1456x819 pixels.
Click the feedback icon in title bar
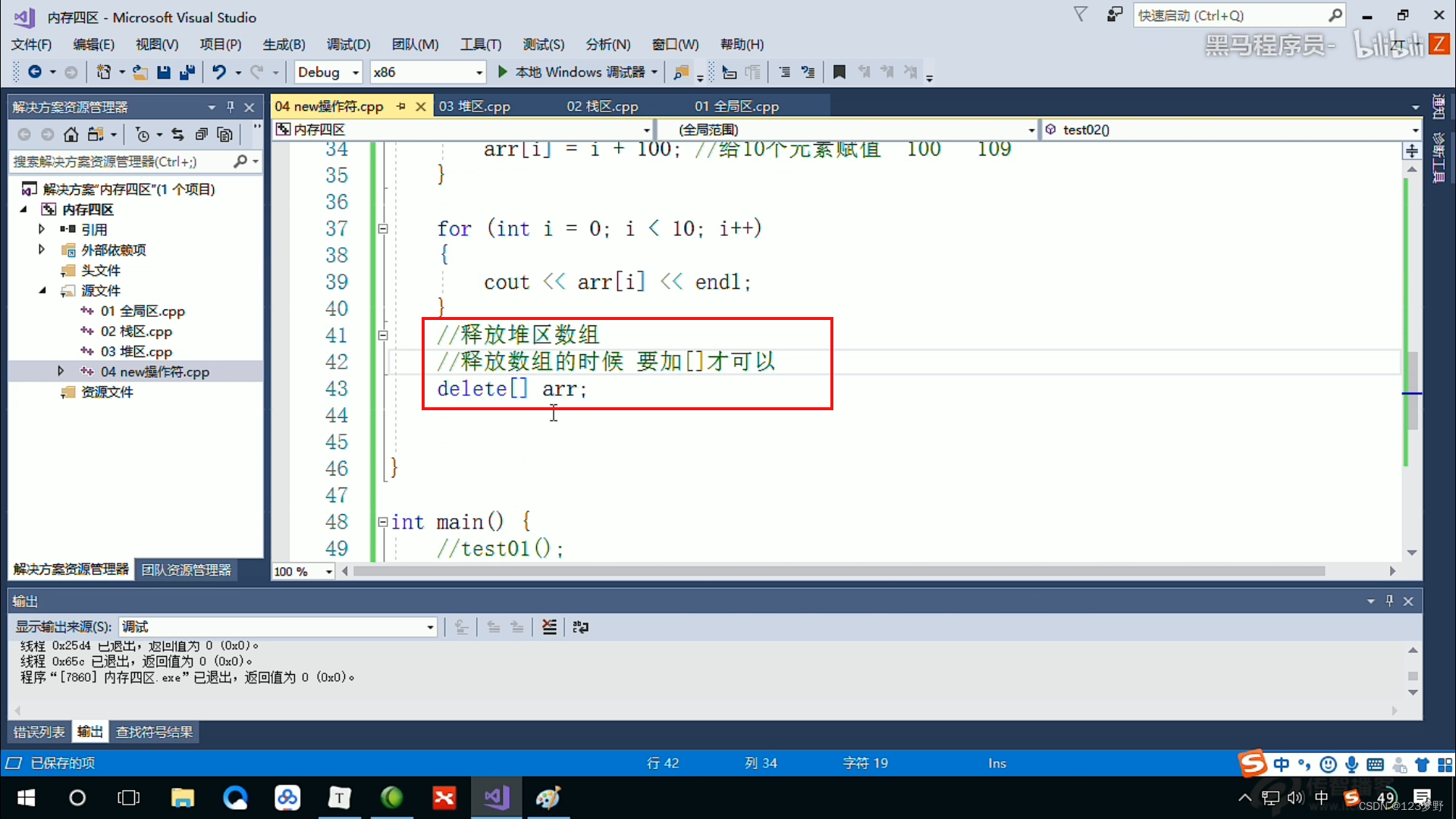[1114, 14]
